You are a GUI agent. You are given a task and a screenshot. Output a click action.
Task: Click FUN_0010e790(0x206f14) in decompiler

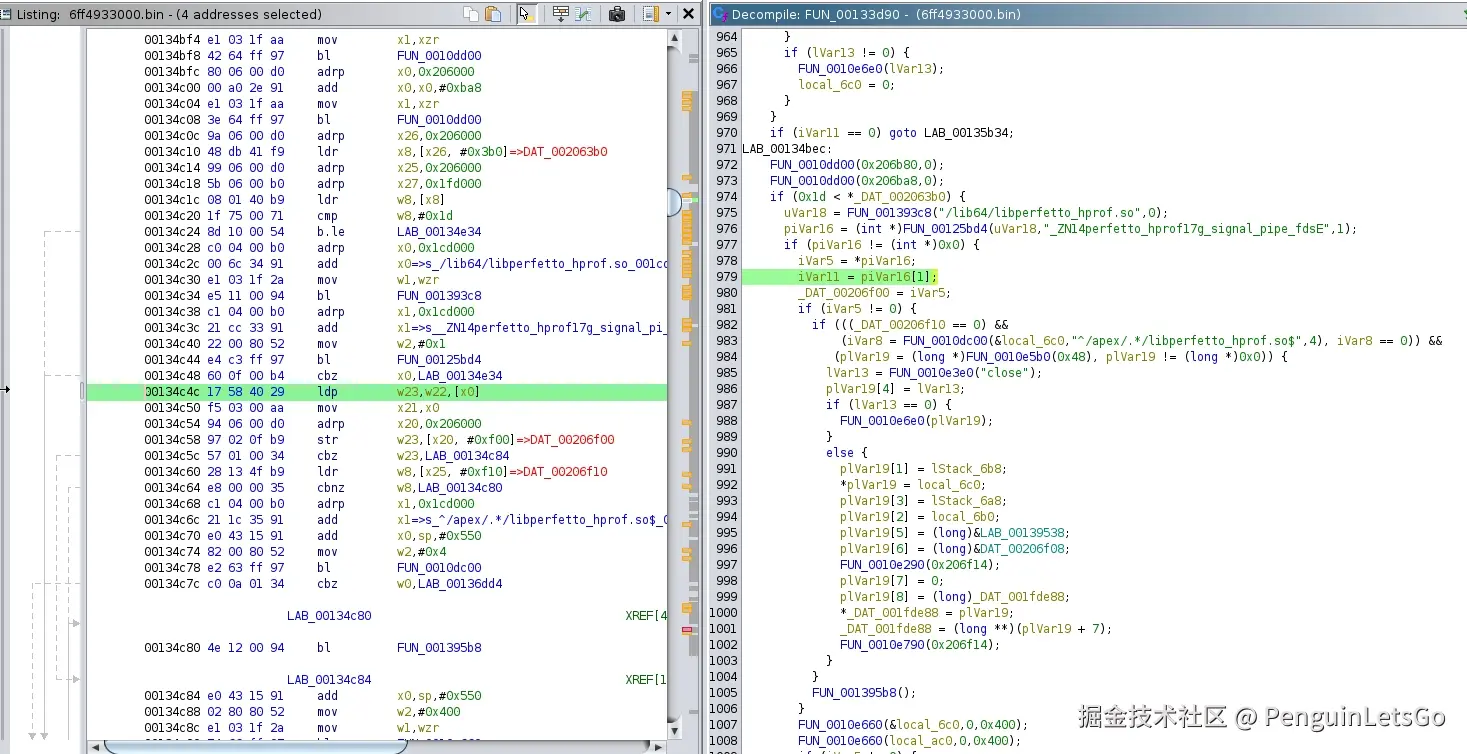coord(919,645)
